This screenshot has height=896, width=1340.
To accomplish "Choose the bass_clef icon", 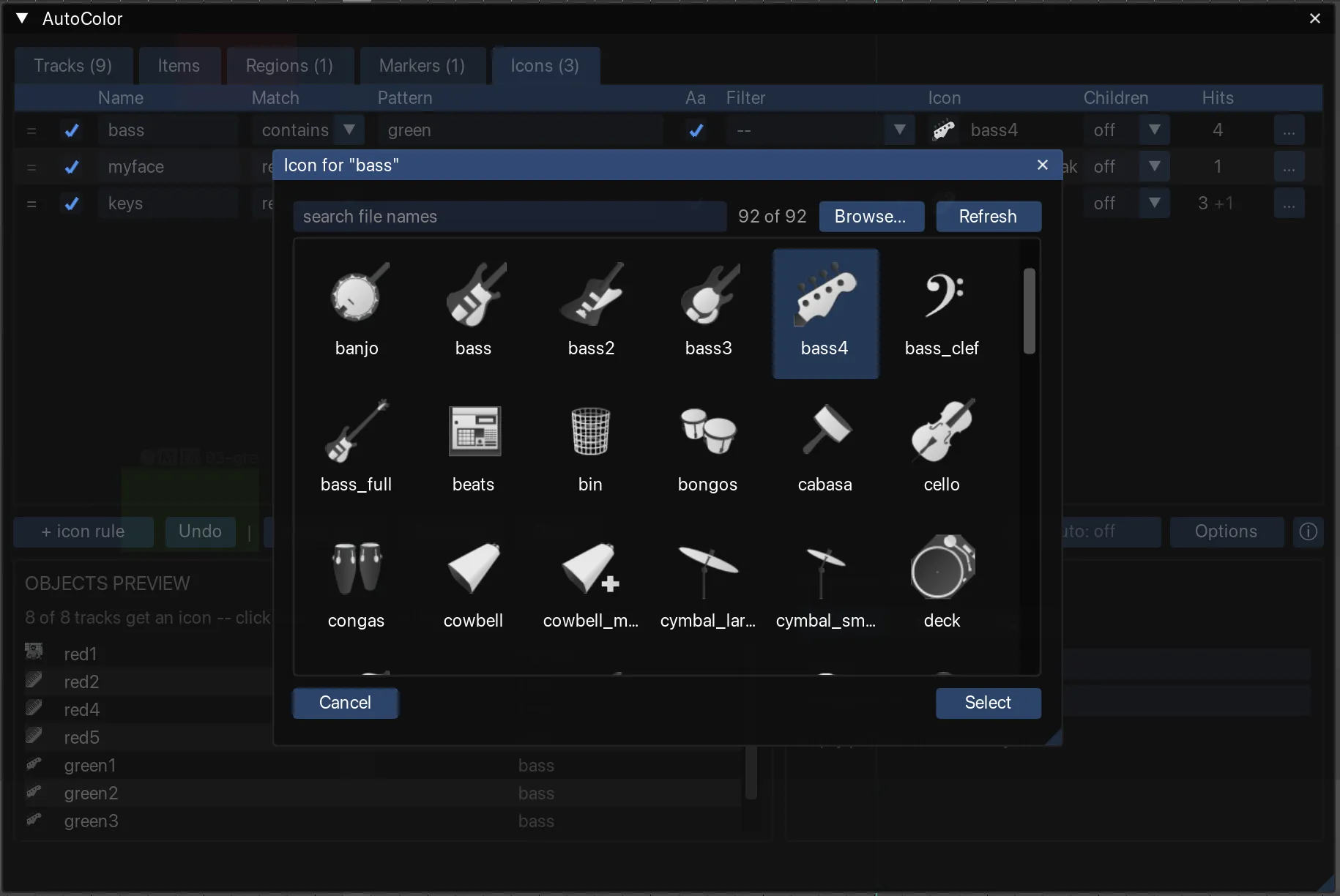I will [x=942, y=313].
